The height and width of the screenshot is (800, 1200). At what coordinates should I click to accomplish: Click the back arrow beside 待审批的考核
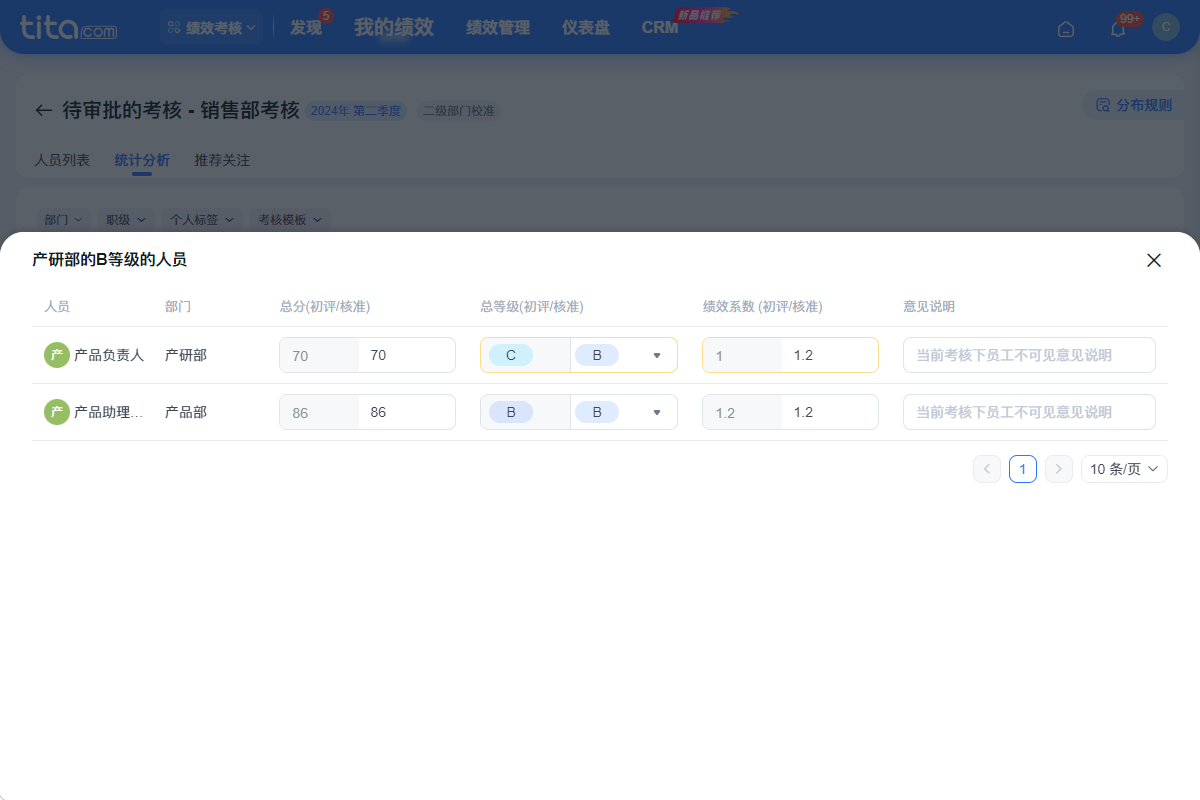(43, 110)
